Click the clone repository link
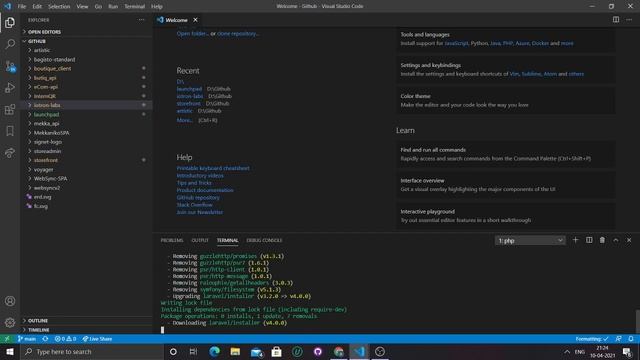The height and width of the screenshot is (360, 640). tap(238, 33)
